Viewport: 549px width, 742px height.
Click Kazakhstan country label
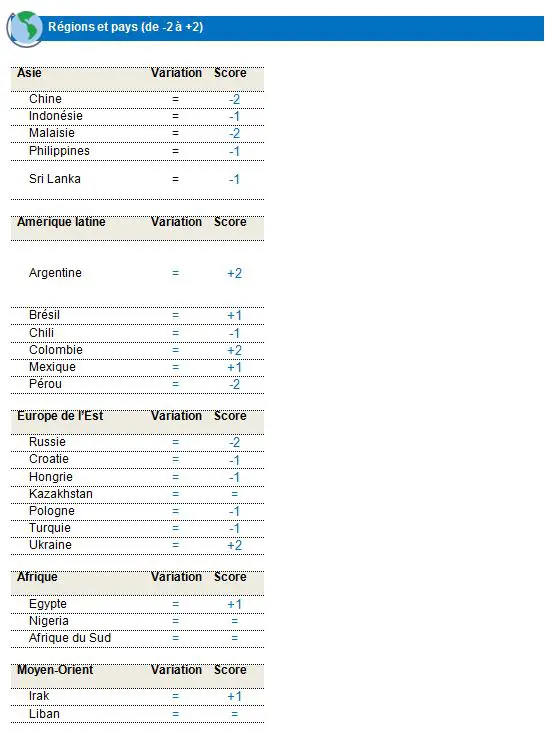pos(61,494)
